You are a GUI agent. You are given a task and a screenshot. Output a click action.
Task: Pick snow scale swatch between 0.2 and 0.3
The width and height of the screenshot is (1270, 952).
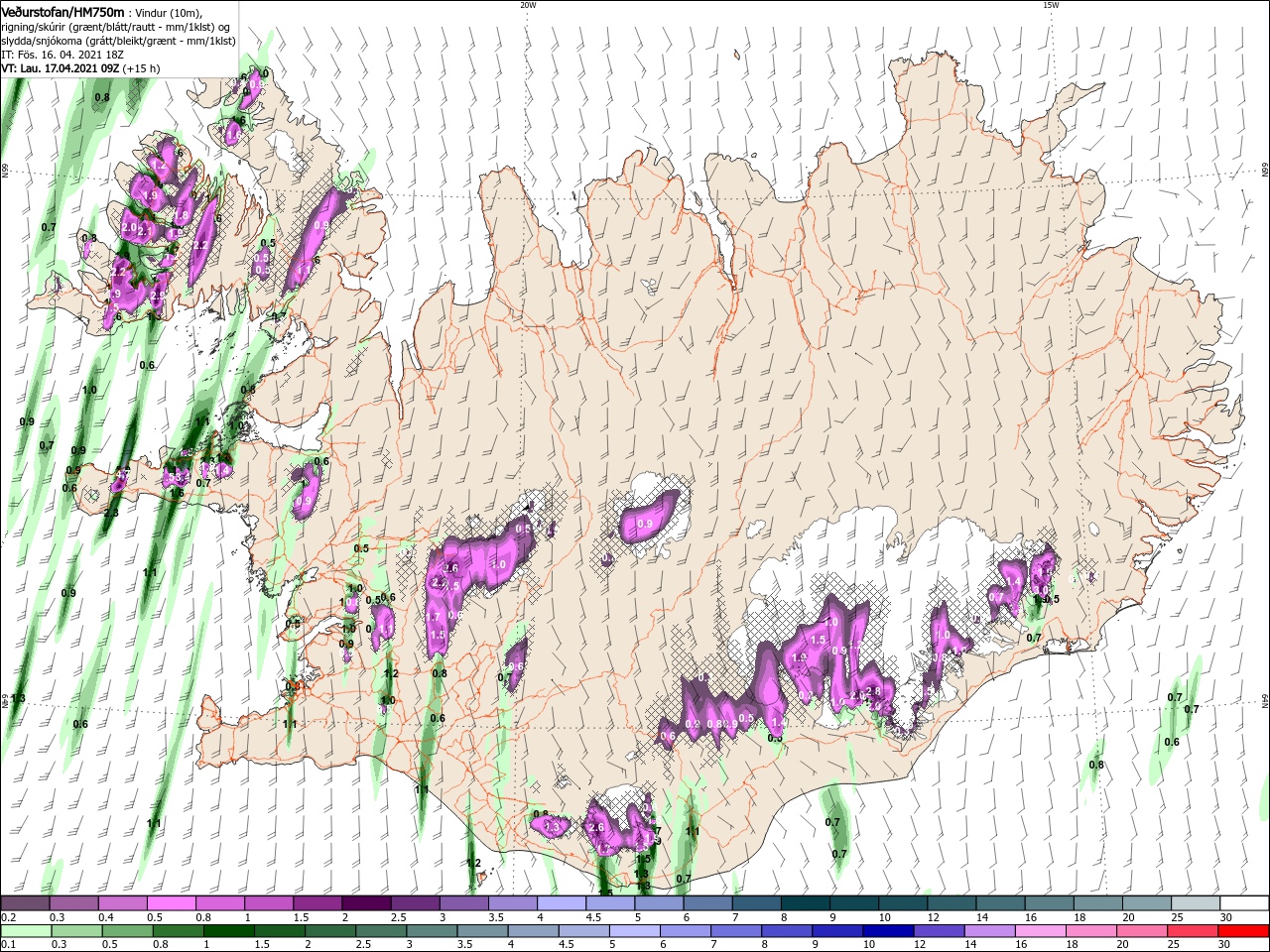click(x=25, y=903)
